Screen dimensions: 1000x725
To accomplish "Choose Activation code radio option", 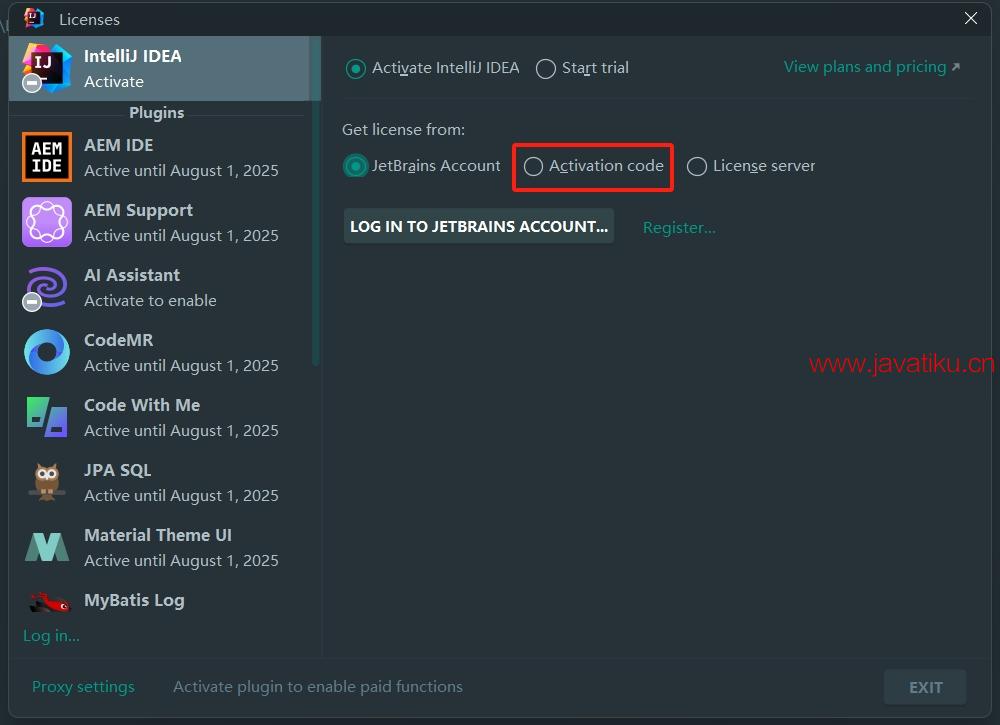I will [593, 166].
